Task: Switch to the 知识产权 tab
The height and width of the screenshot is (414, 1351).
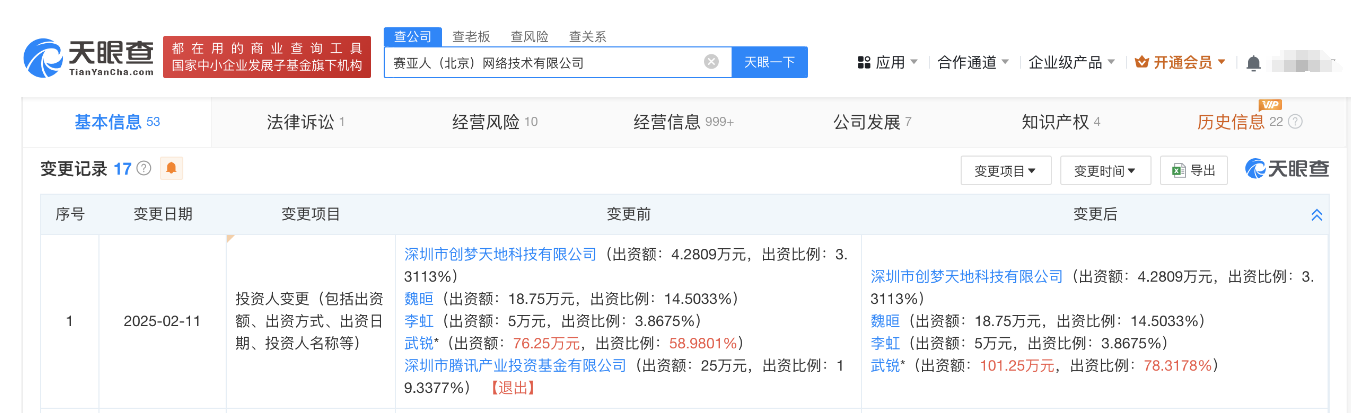Action: pos(1060,122)
